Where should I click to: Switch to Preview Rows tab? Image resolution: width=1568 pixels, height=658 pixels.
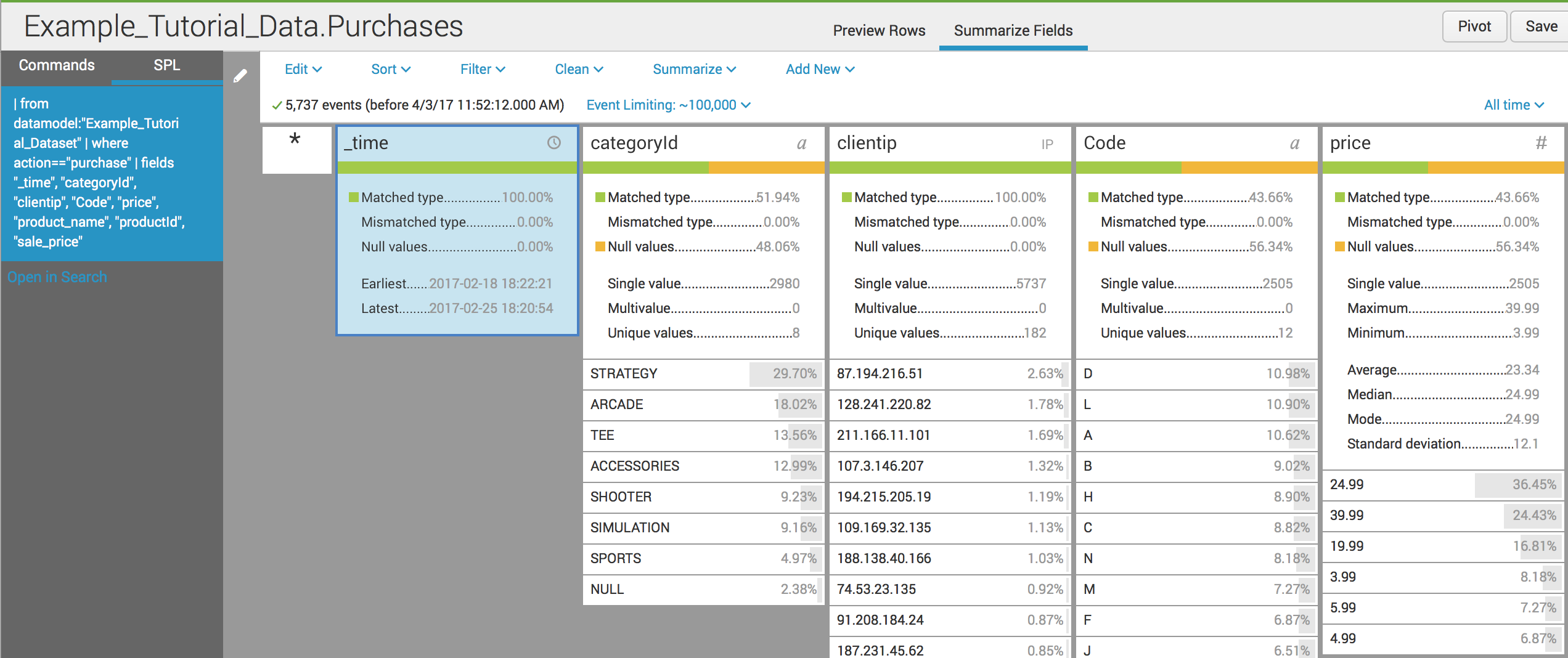pos(879,31)
